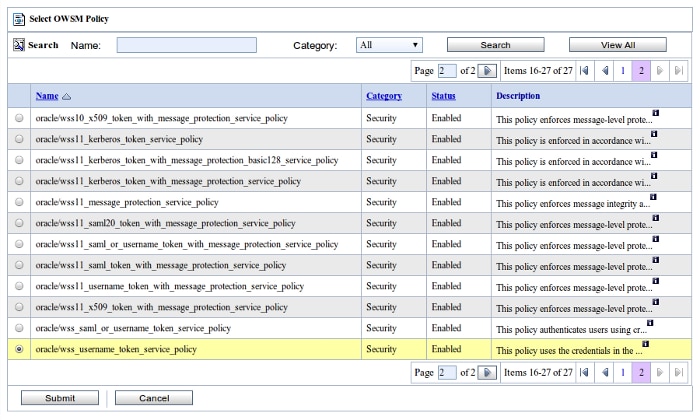Click the Name search input field
This screenshot has width=700, height=420.
click(186, 45)
